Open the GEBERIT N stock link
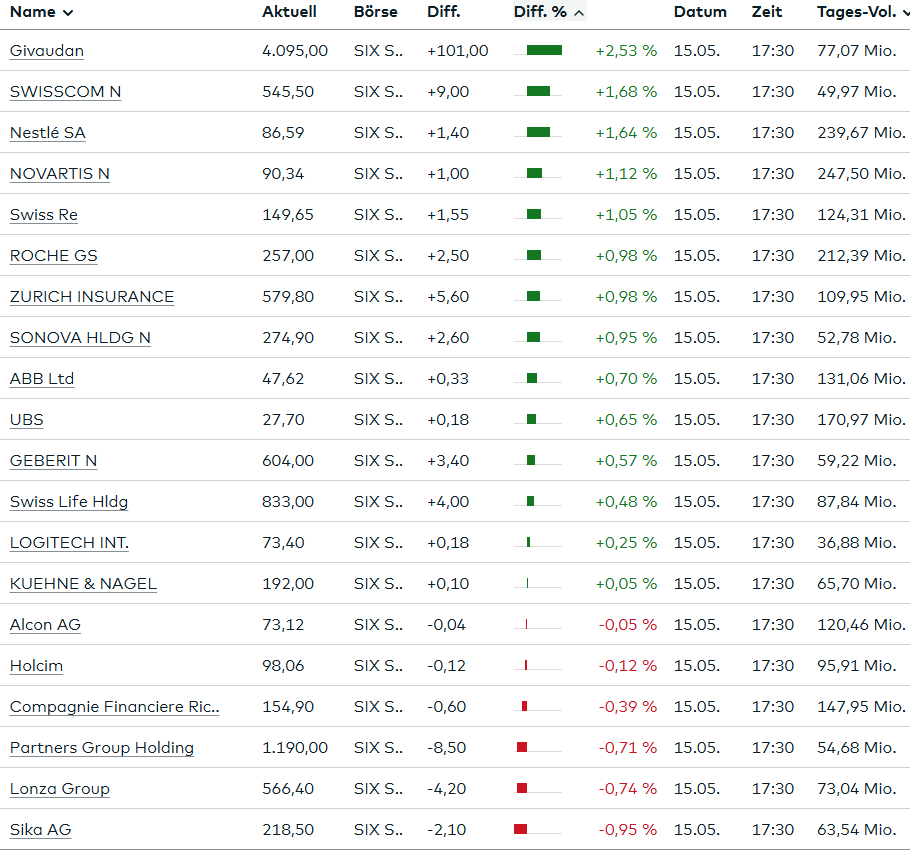This screenshot has width=910, height=853. tap(53, 461)
